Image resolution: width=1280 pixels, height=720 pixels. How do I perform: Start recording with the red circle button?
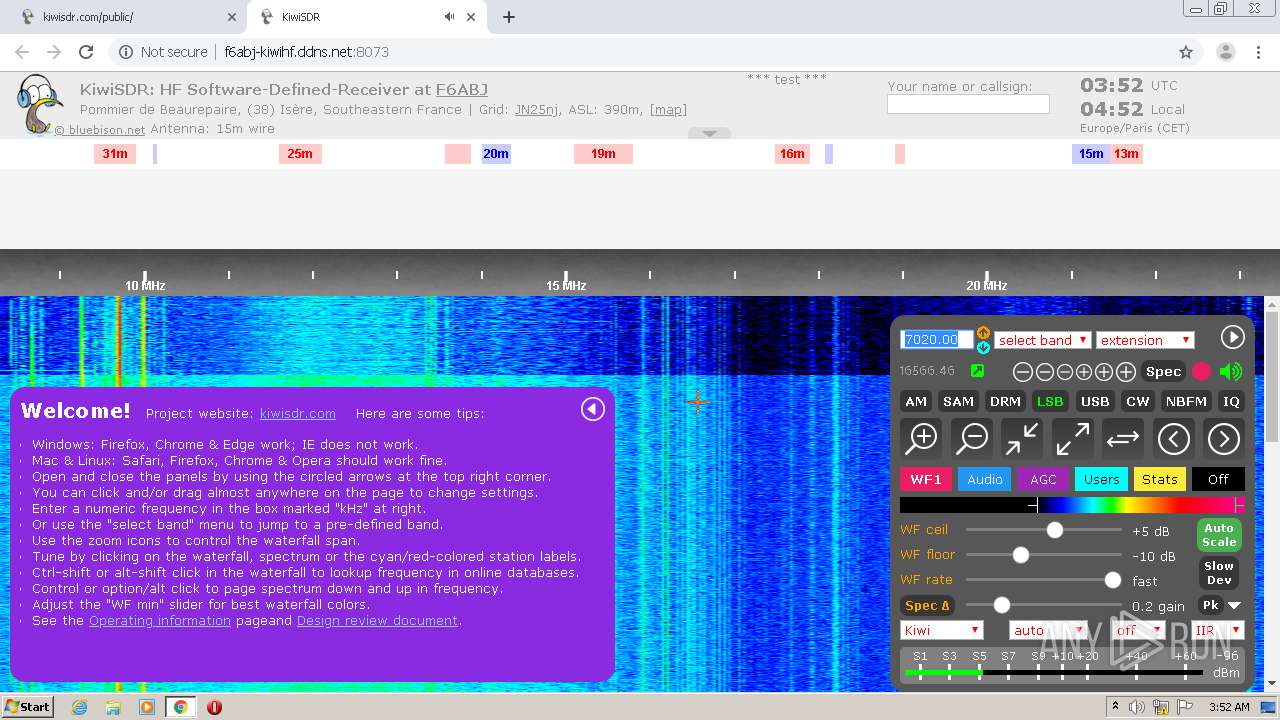click(1201, 371)
